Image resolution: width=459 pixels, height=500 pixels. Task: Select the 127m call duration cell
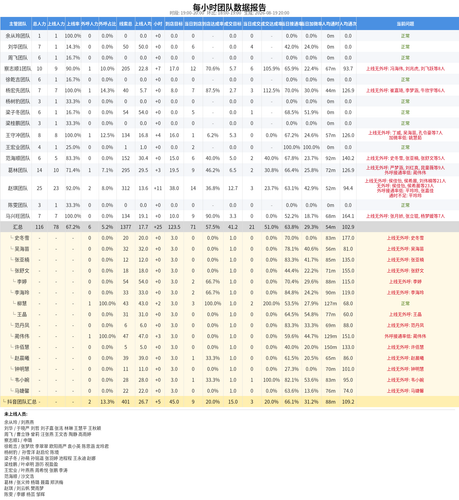point(330,304)
